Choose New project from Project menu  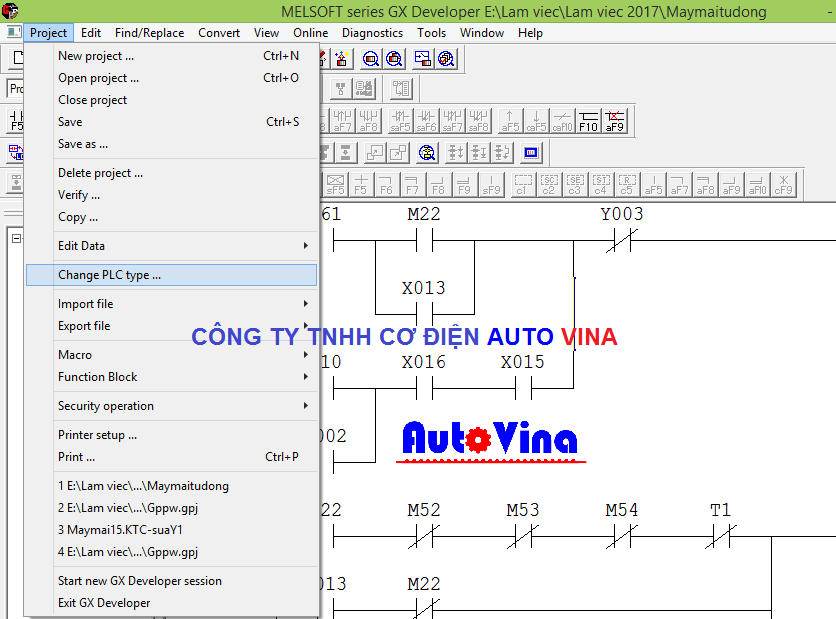click(x=171, y=56)
